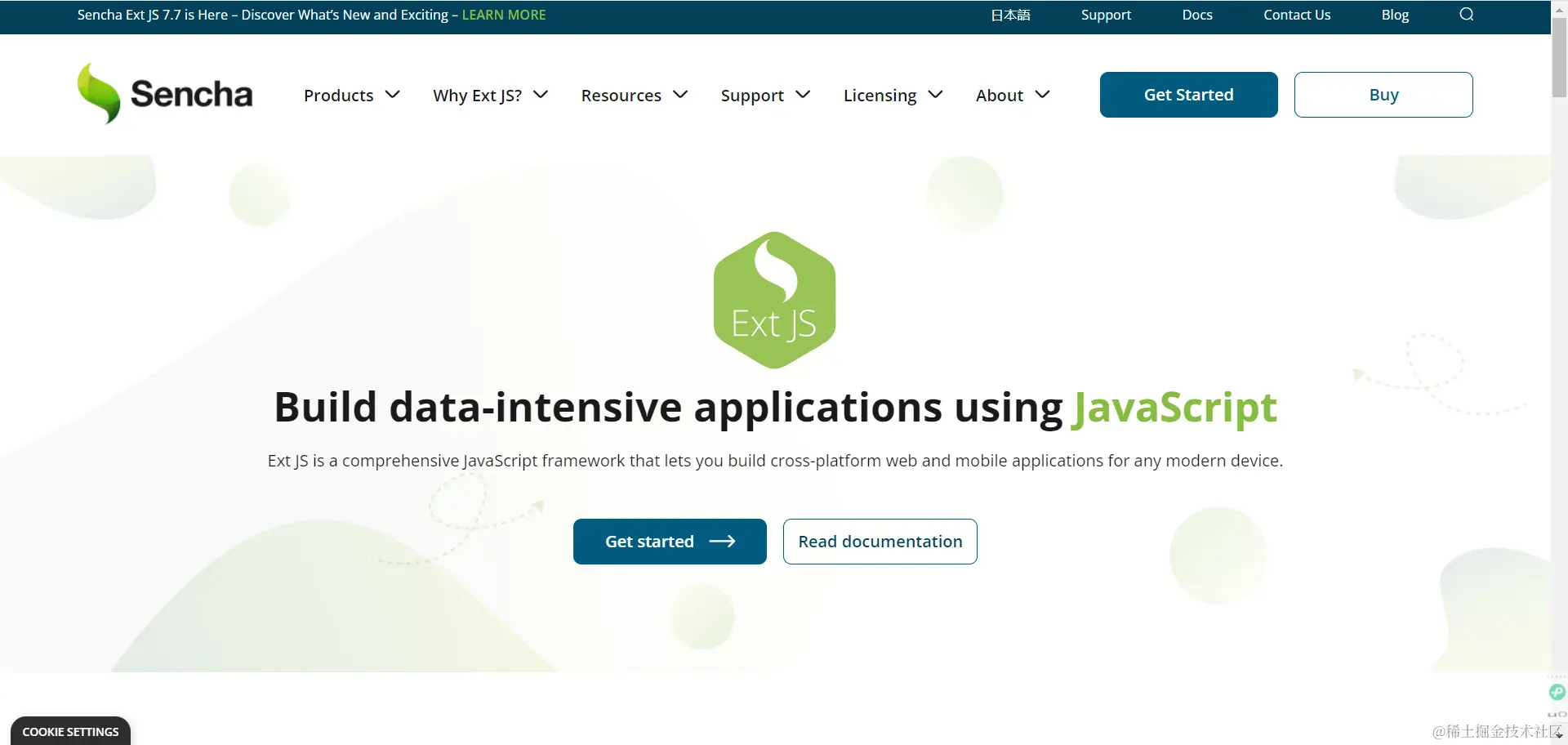Open the Docs link
Screen dimensions: 1568x745
[1197, 15]
